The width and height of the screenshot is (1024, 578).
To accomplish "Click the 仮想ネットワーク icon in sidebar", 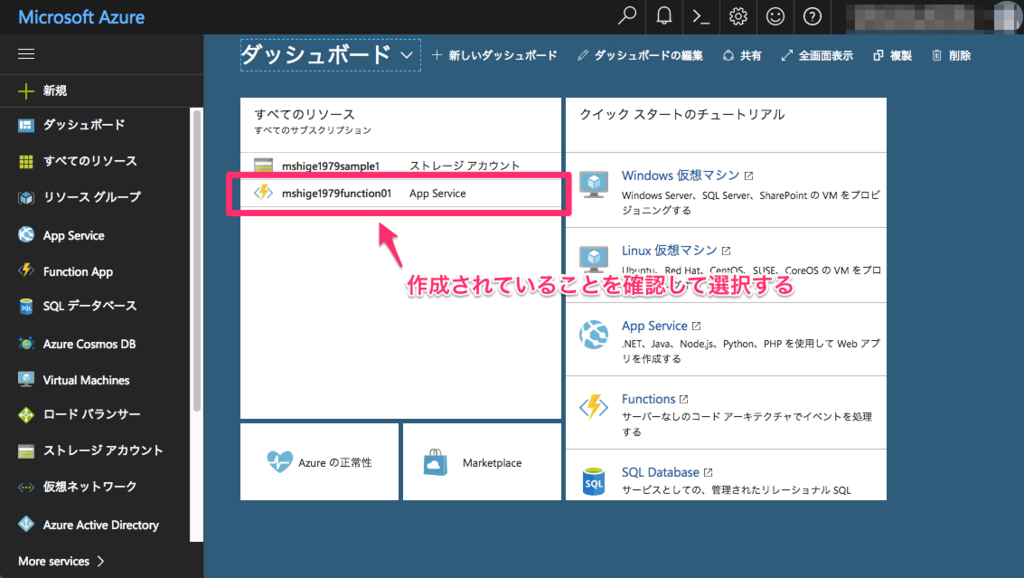I will tap(26, 487).
